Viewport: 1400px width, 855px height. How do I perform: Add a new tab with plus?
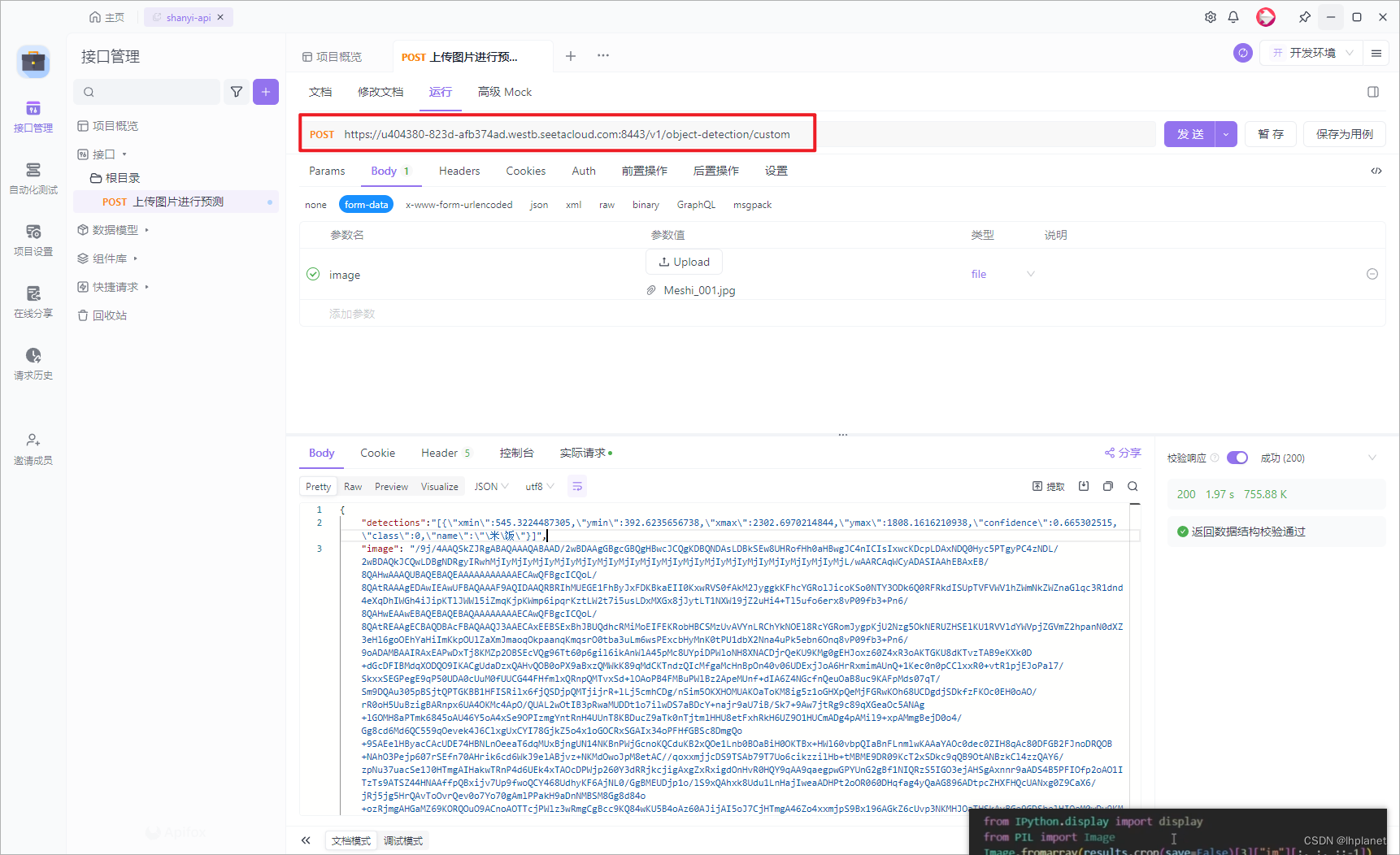[571, 56]
